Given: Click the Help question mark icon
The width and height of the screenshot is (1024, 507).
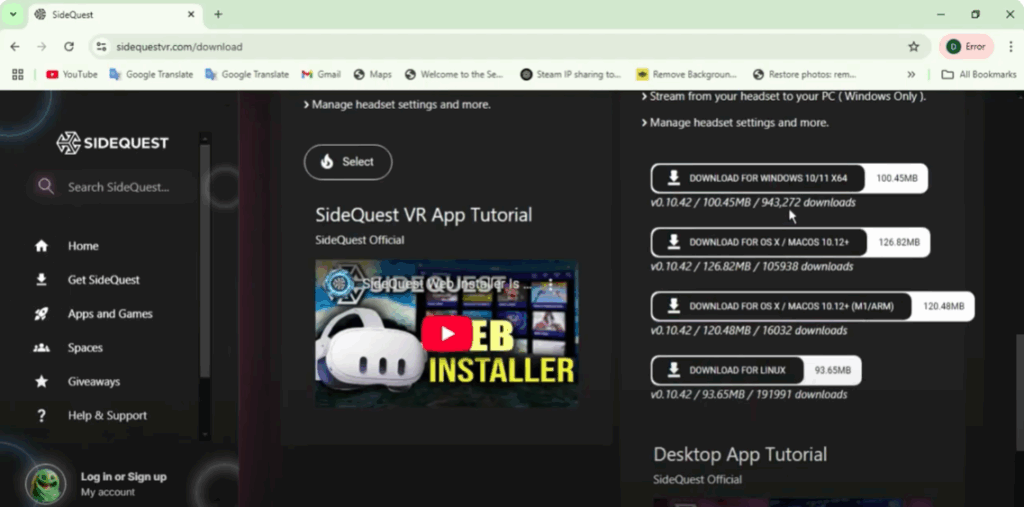Looking at the screenshot, I should pos(41,416).
